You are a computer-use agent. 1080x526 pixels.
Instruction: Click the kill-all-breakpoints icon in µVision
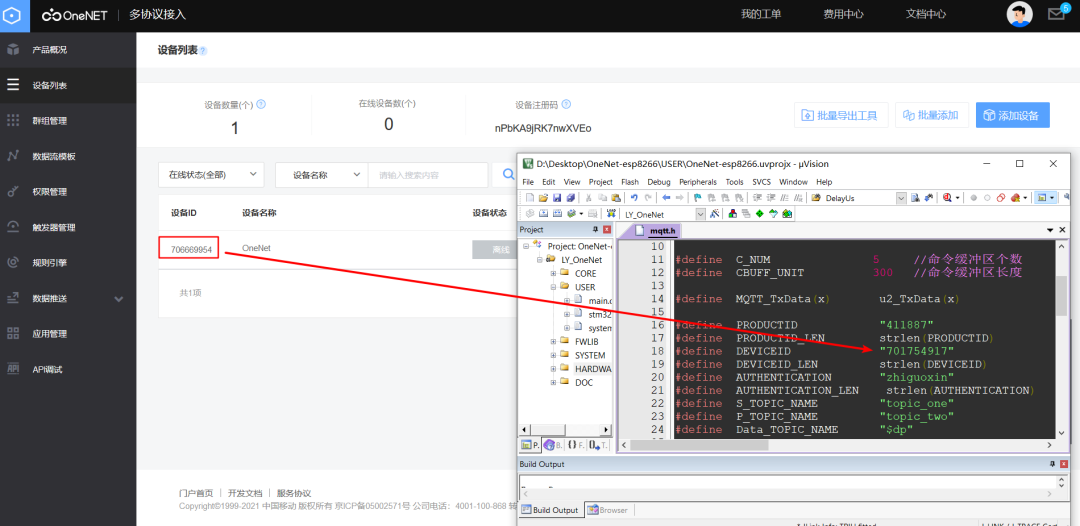[x=1015, y=198]
